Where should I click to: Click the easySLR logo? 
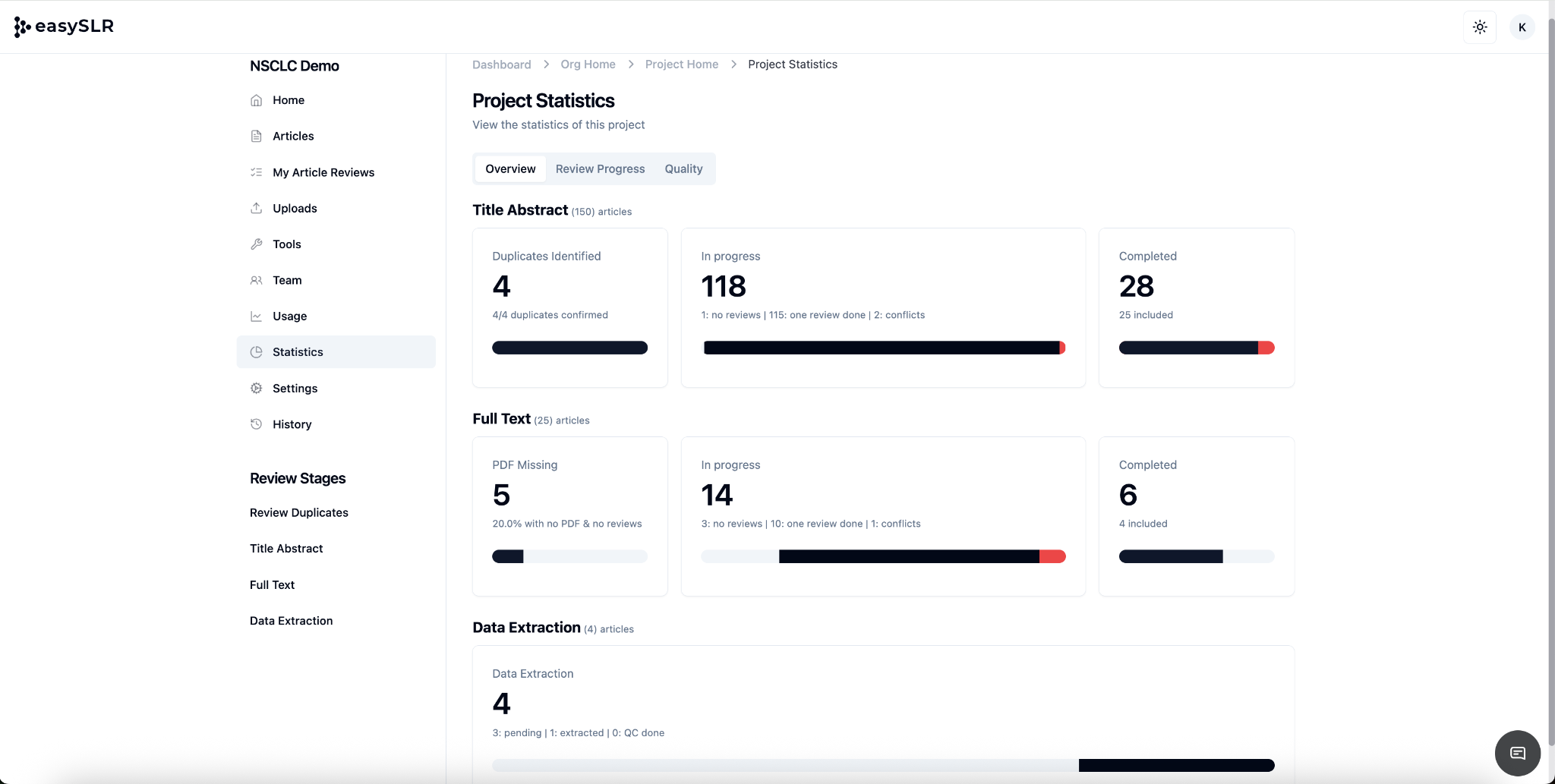(64, 27)
